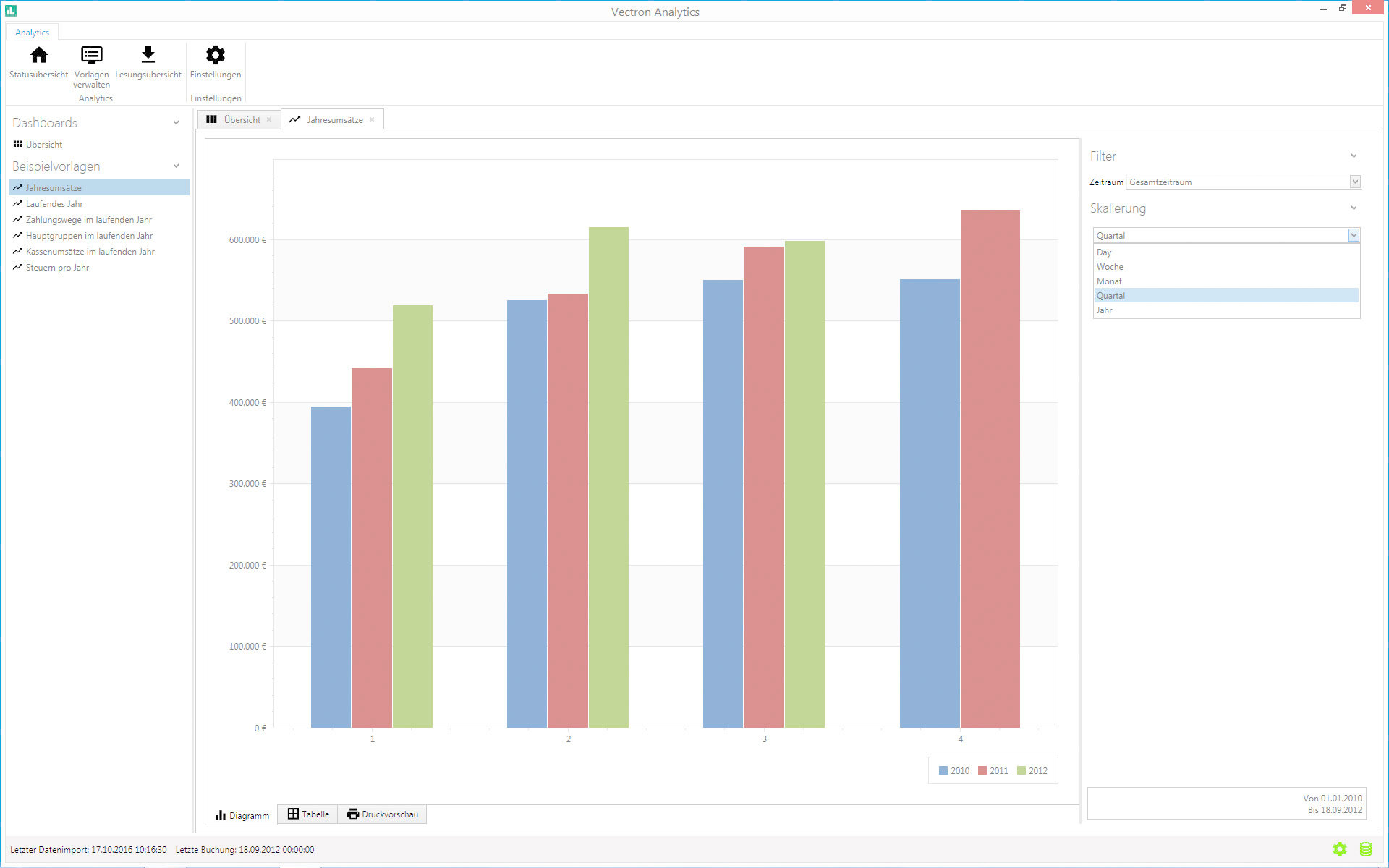Open the Statusübersicht home icon
The height and width of the screenshot is (868, 1389).
[x=39, y=56]
